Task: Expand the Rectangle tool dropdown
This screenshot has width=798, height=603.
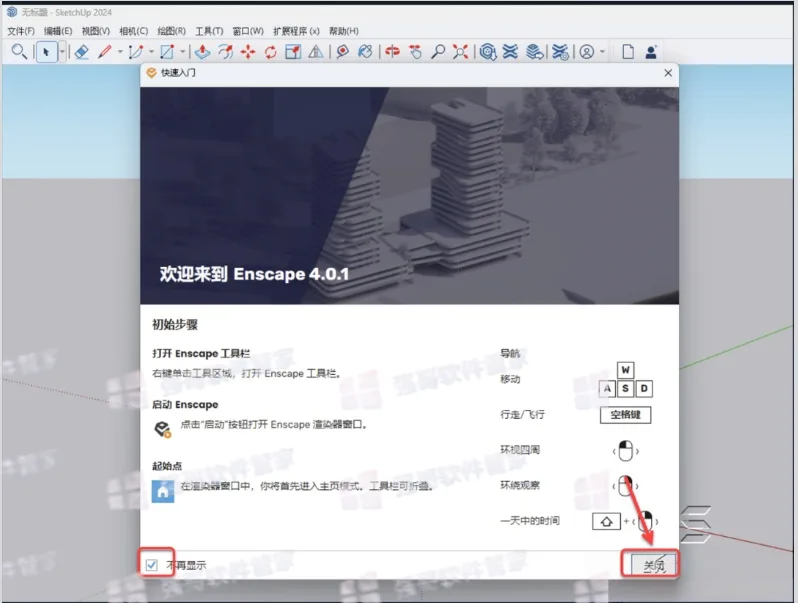Action: point(182,52)
